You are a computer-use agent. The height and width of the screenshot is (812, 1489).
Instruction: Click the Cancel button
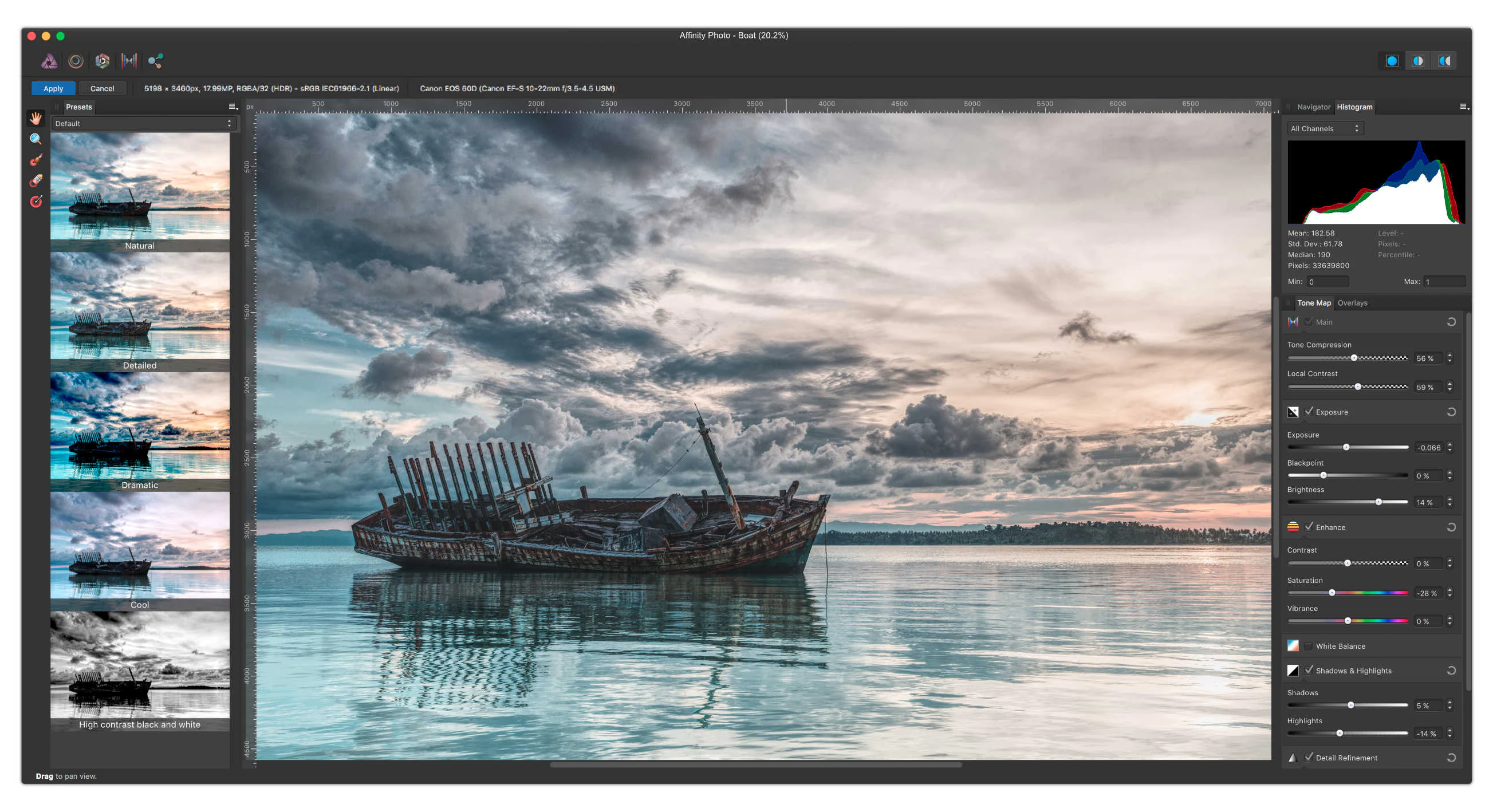(102, 88)
